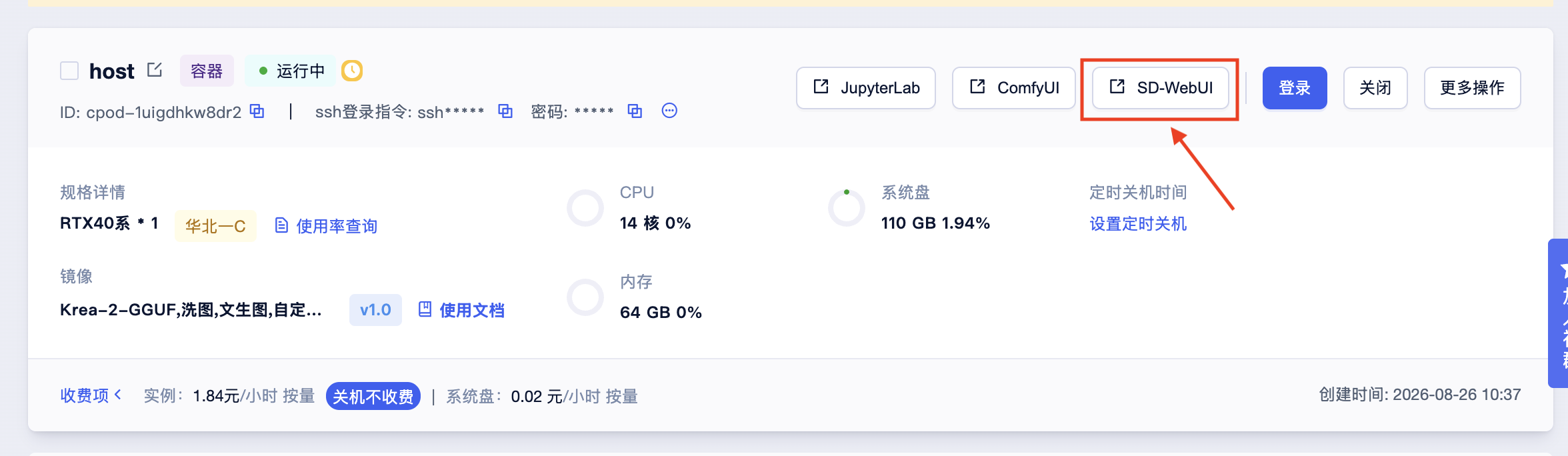The width and height of the screenshot is (1568, 456).
Task: Select the host instance checkbox
Action: click(69, 71)
